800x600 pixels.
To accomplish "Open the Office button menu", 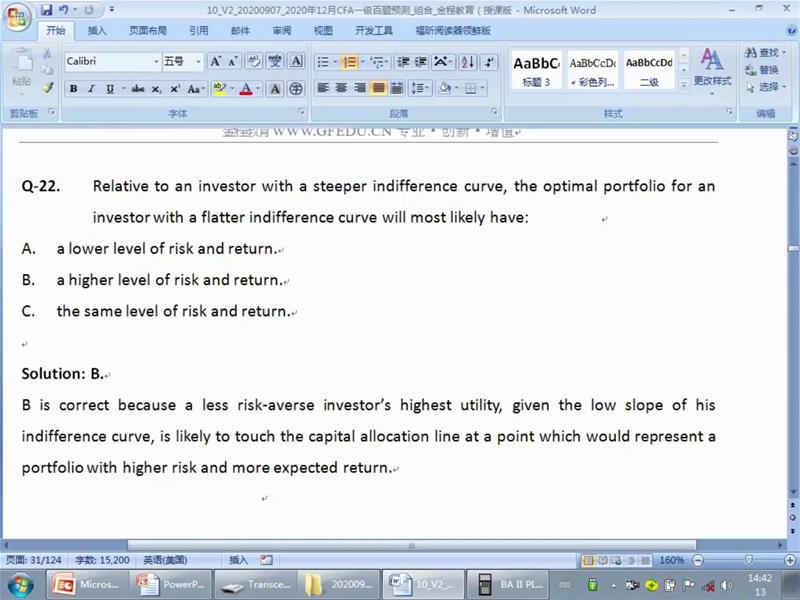I will coord(17,18).
